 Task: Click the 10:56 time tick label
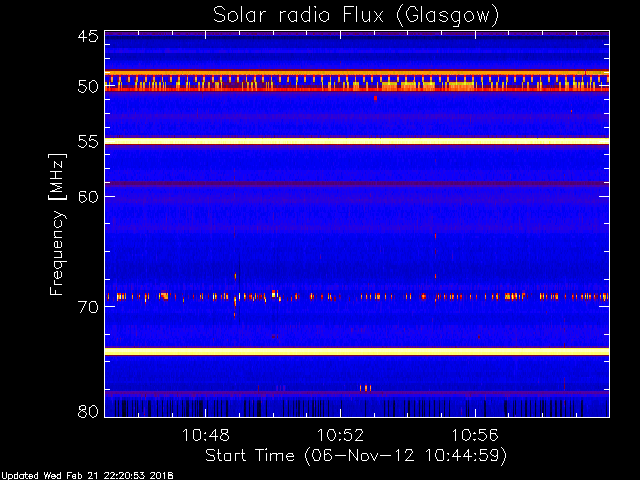(475, 435)
